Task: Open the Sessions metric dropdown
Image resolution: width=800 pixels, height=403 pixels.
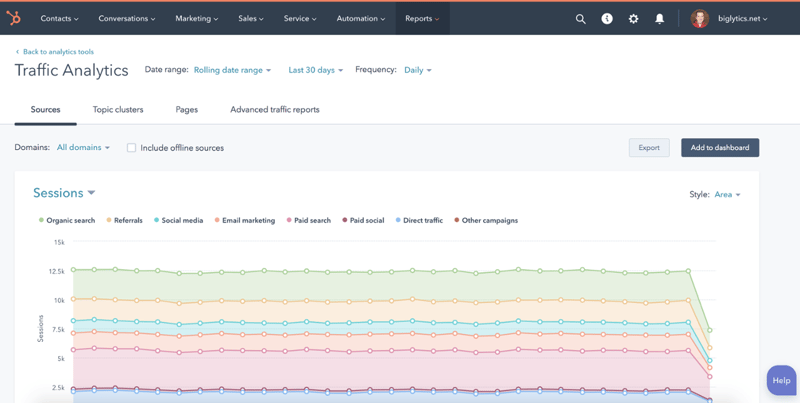Action: pyautogui.click(x=64, y=193)
